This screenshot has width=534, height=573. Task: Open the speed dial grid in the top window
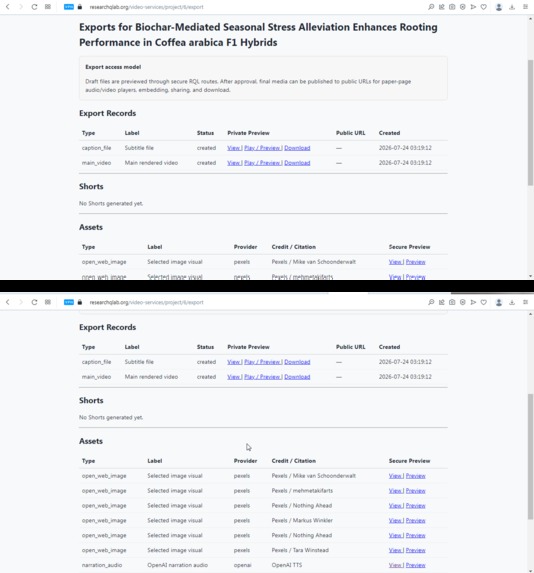(x=48, y=7)
